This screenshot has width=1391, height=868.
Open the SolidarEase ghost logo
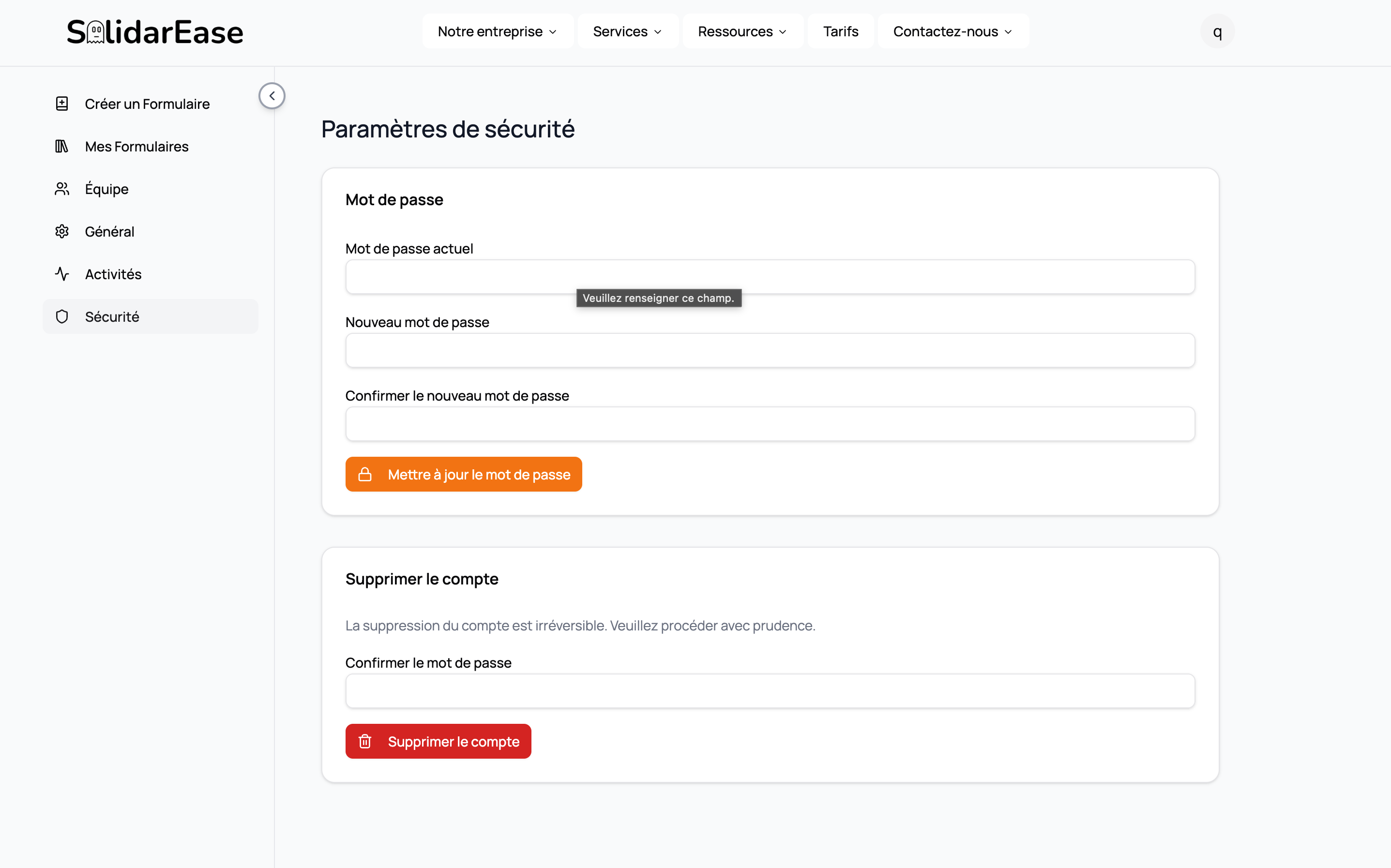[96, 31]
